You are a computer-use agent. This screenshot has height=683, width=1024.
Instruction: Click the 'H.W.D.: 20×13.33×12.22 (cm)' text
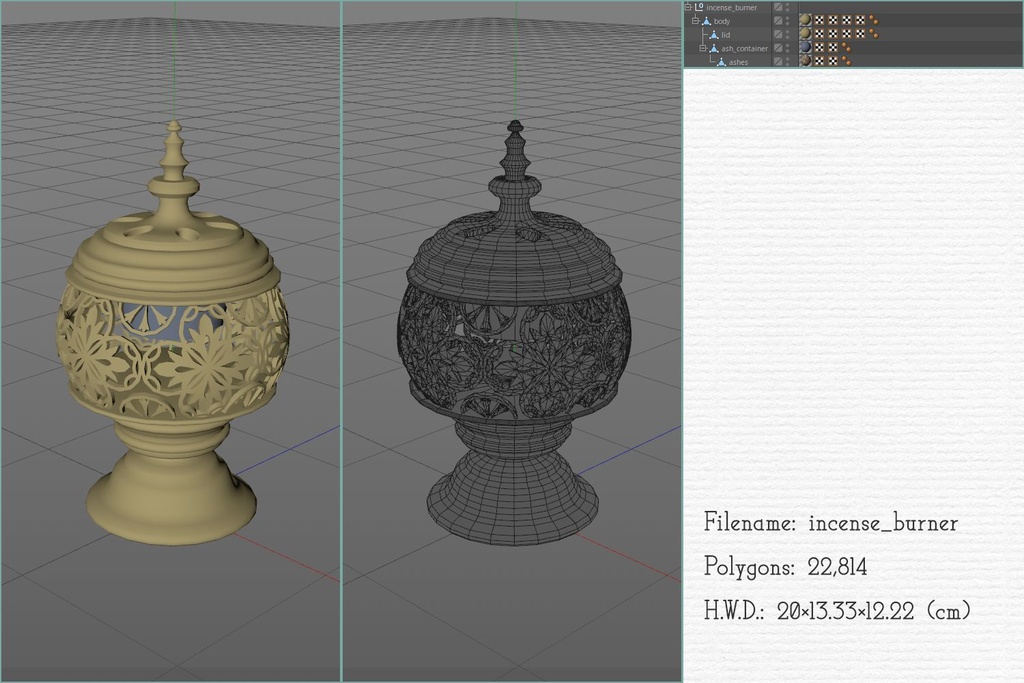point(837,611)
